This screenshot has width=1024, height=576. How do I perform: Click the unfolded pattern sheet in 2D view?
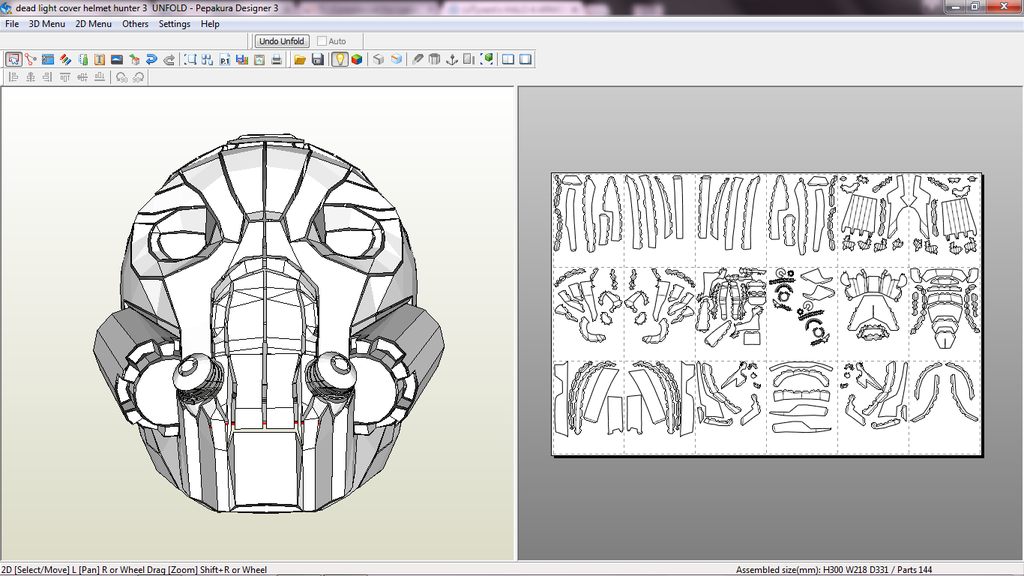767,314
